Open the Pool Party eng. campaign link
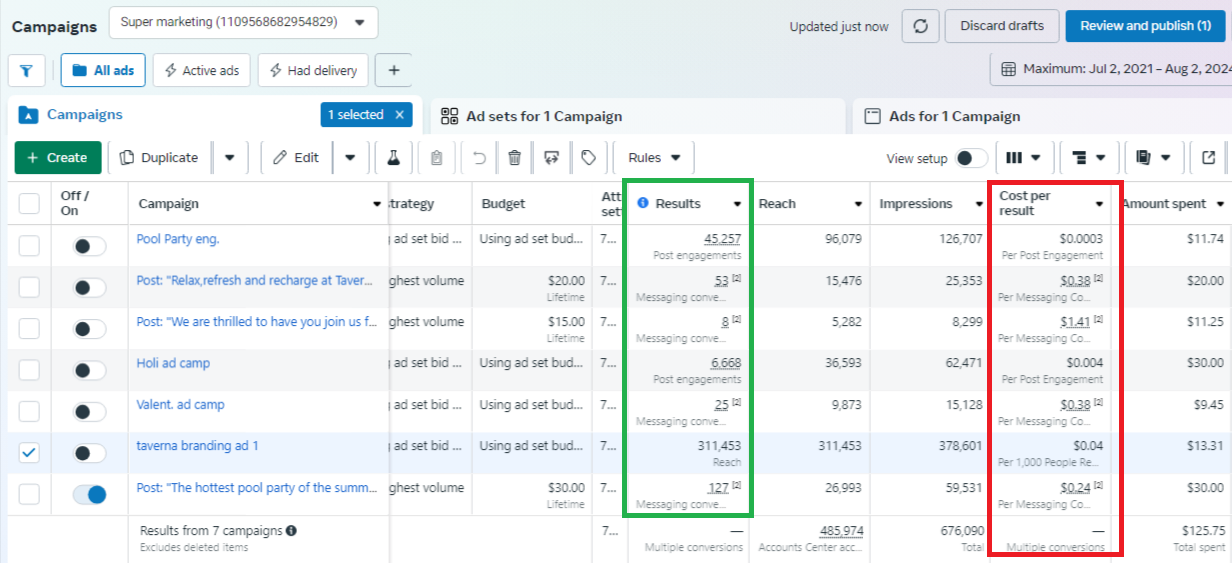 tap(178, 239)
